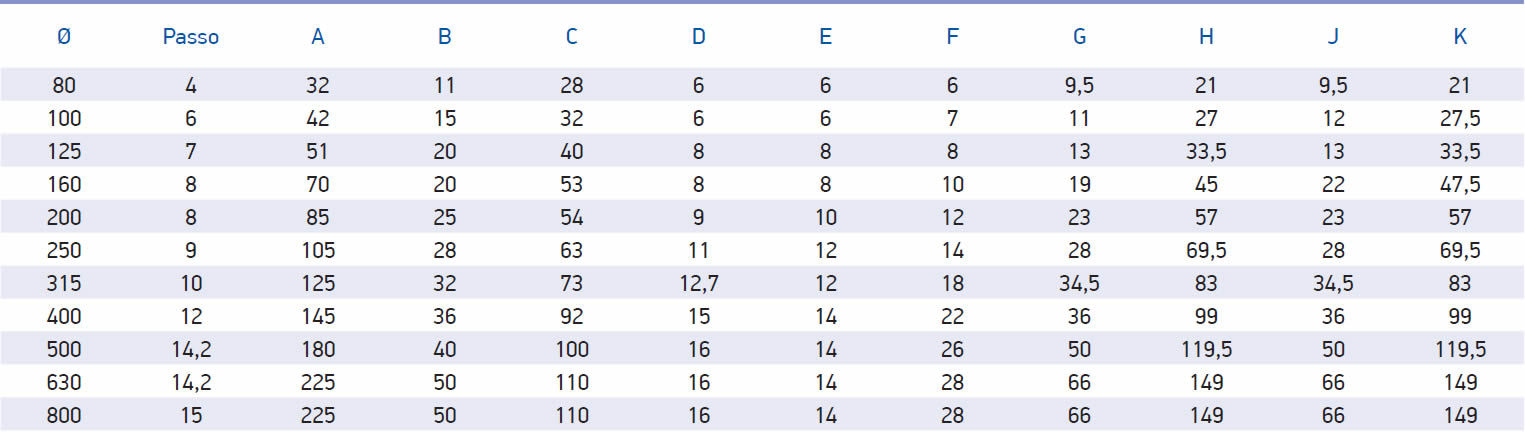1525x432 pixels.
Task: Click the K column header
Action: (1460, 37)
